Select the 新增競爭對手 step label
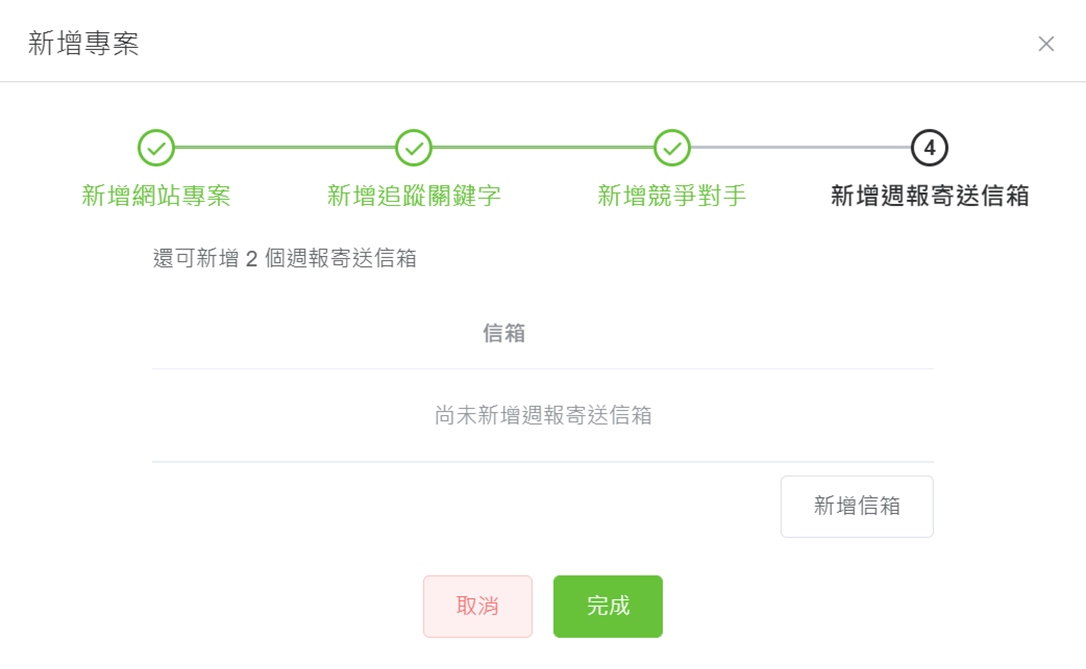This screenshot has width=1086, height=669. click(x=672, y=196)
